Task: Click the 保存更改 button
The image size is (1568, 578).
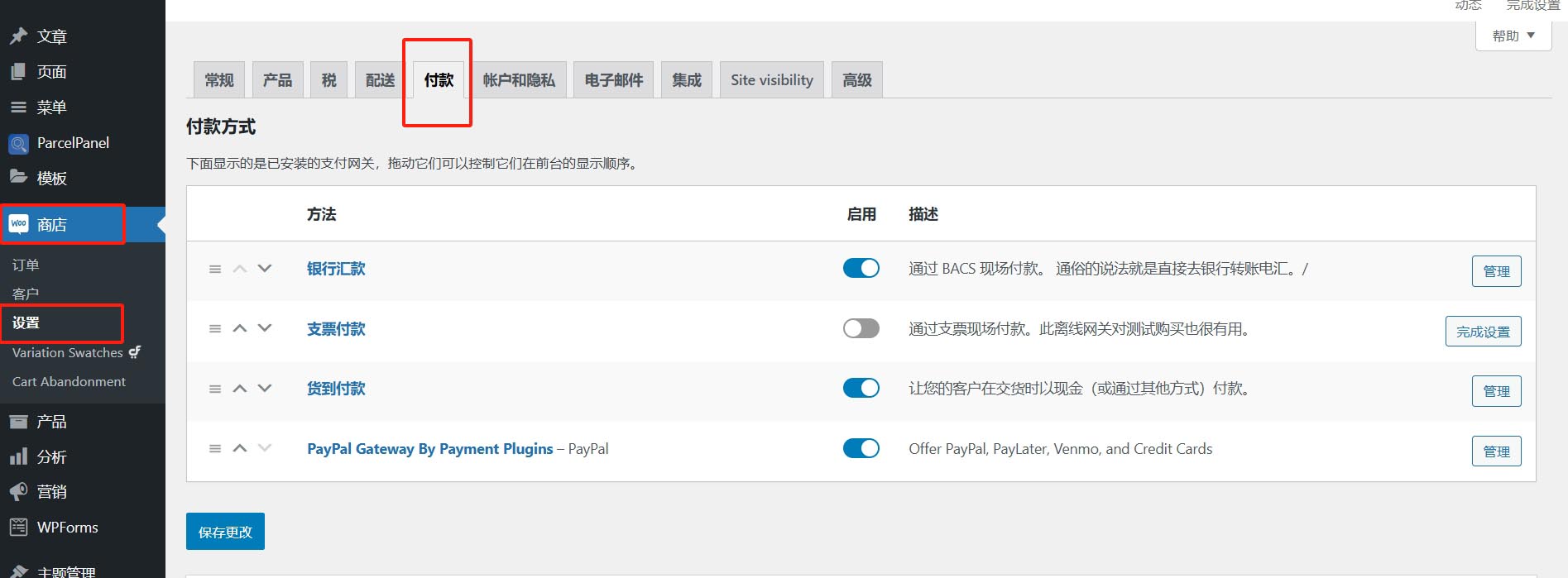Action: pos(225,532)
